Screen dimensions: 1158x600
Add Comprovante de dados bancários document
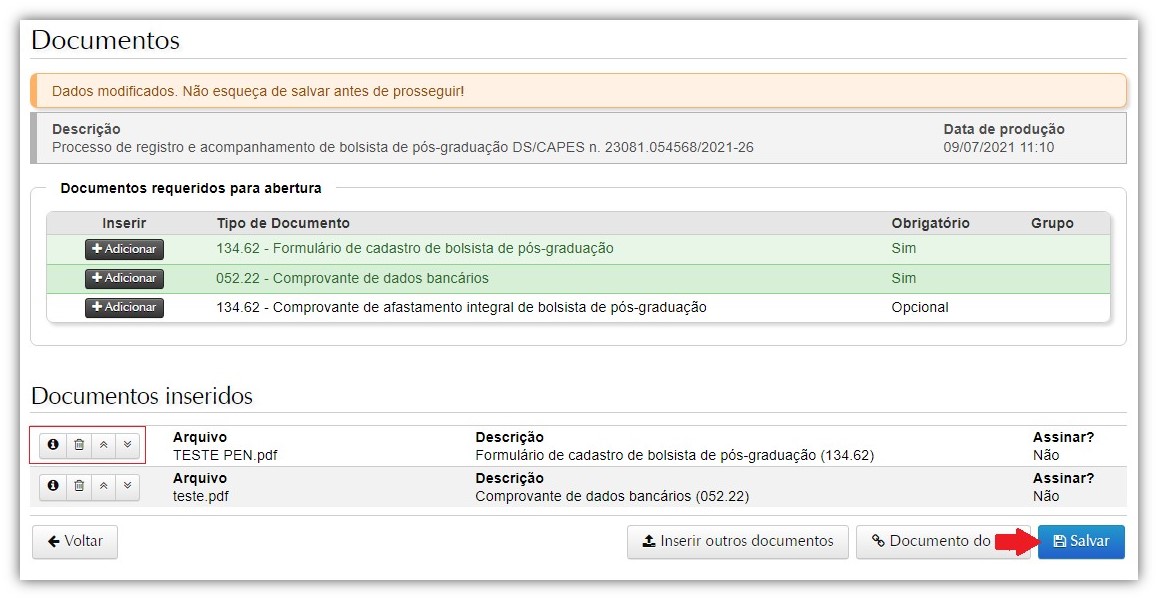124,278
